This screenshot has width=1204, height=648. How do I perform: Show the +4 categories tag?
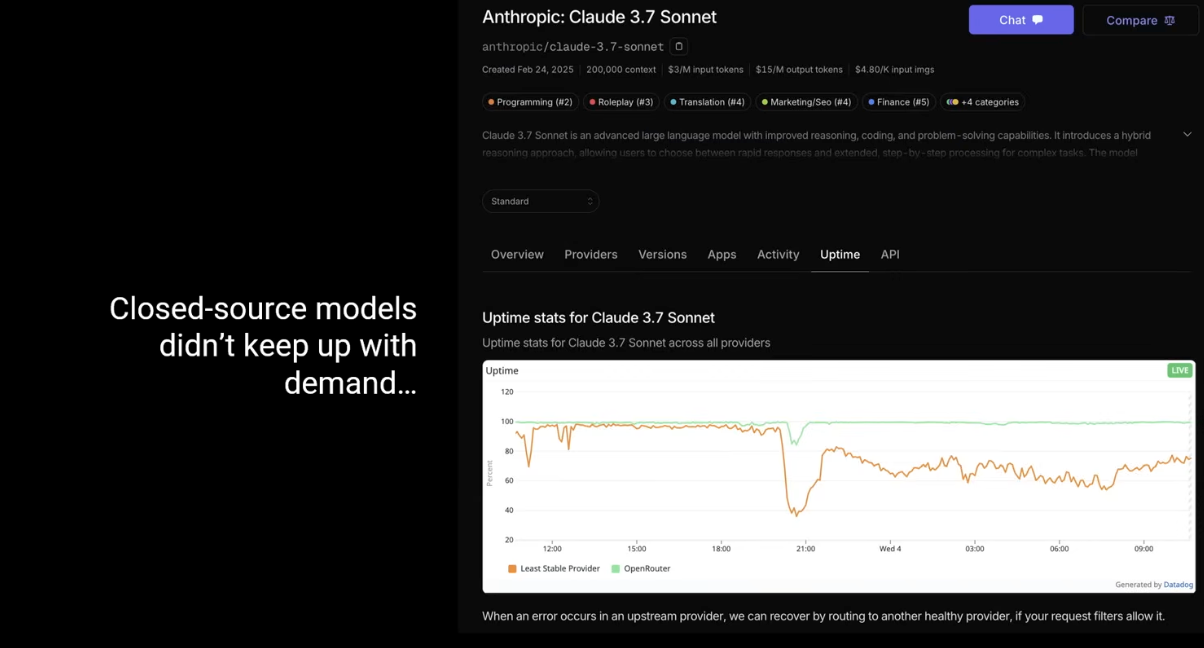click(983, 102)
